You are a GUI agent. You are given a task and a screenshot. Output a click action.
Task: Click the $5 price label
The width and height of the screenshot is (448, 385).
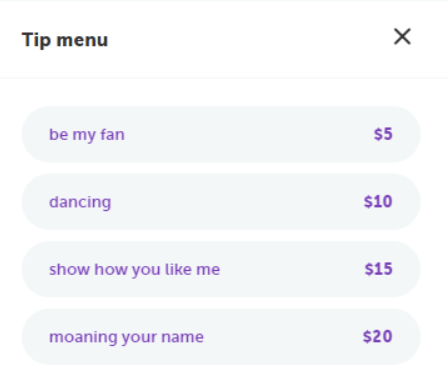[x=383, y=134]
